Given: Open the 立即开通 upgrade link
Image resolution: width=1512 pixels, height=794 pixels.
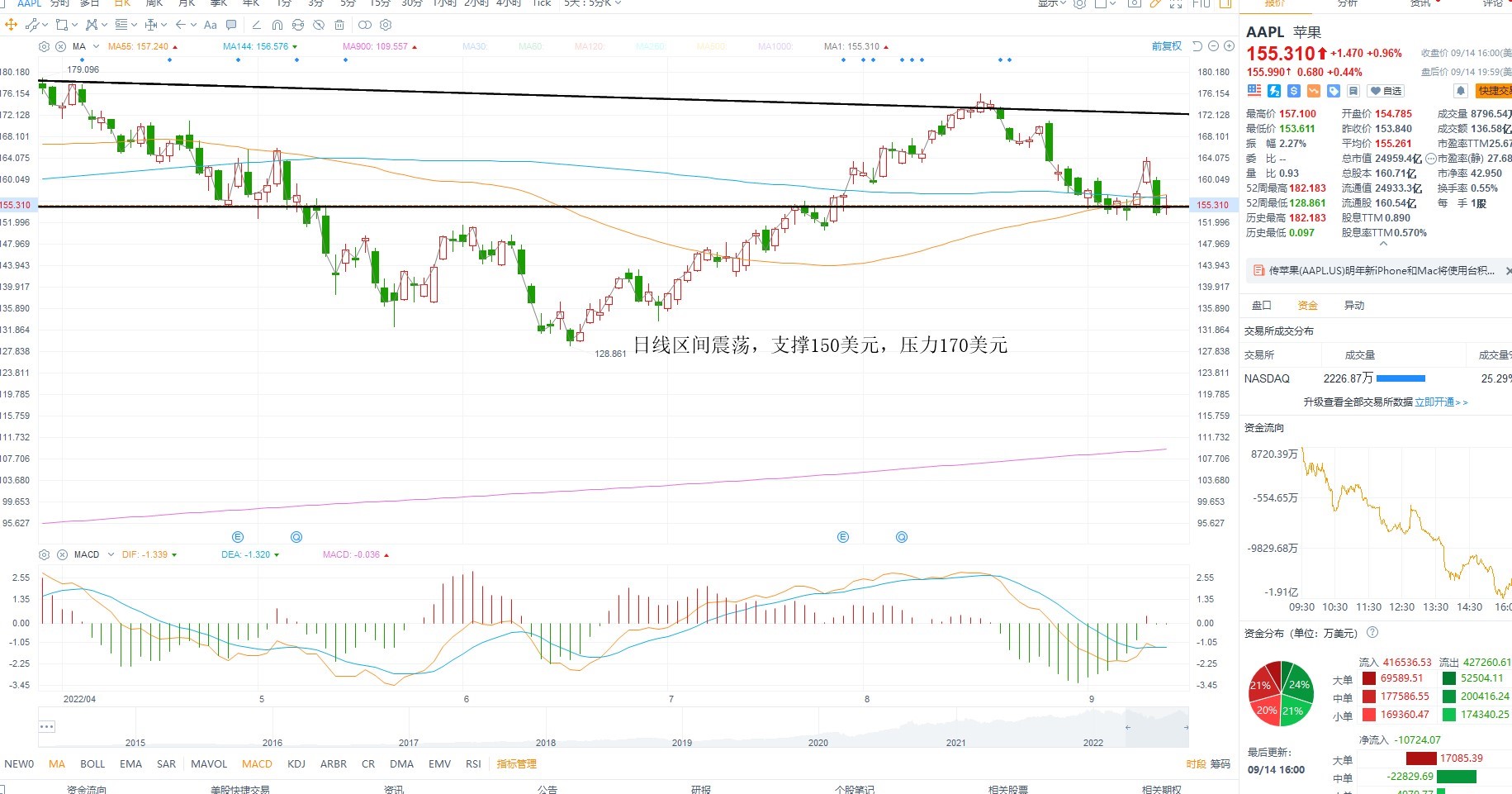Looking at the screenshot, I should (x=1442, y=402).
